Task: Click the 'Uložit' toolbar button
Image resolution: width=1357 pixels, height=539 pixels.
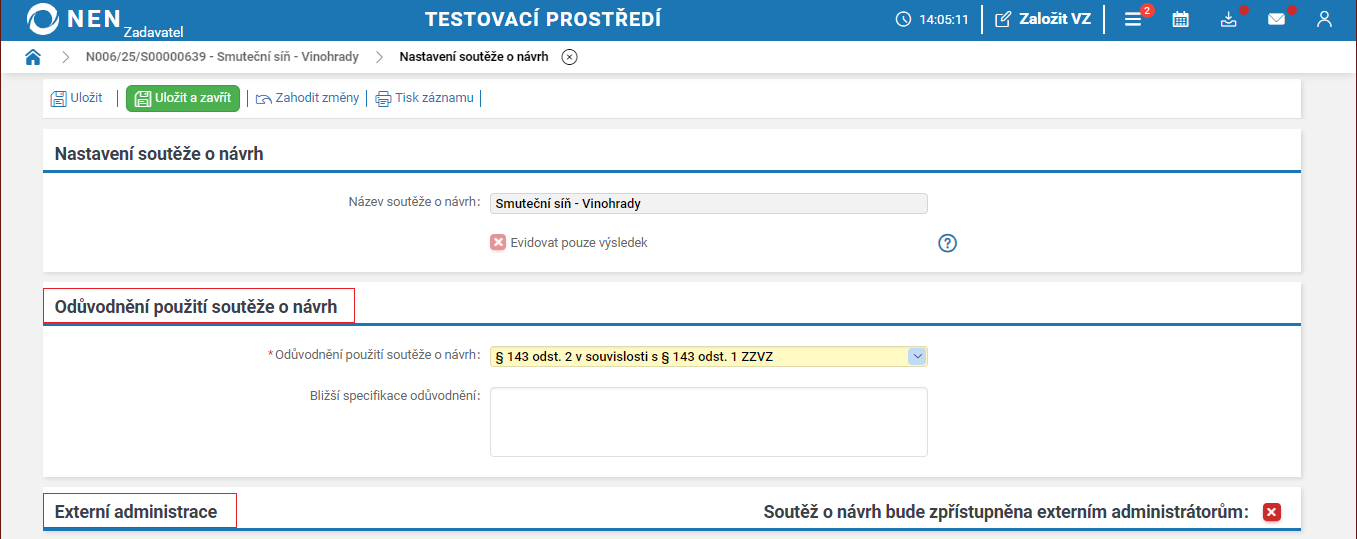Action: tap(77, 98)
